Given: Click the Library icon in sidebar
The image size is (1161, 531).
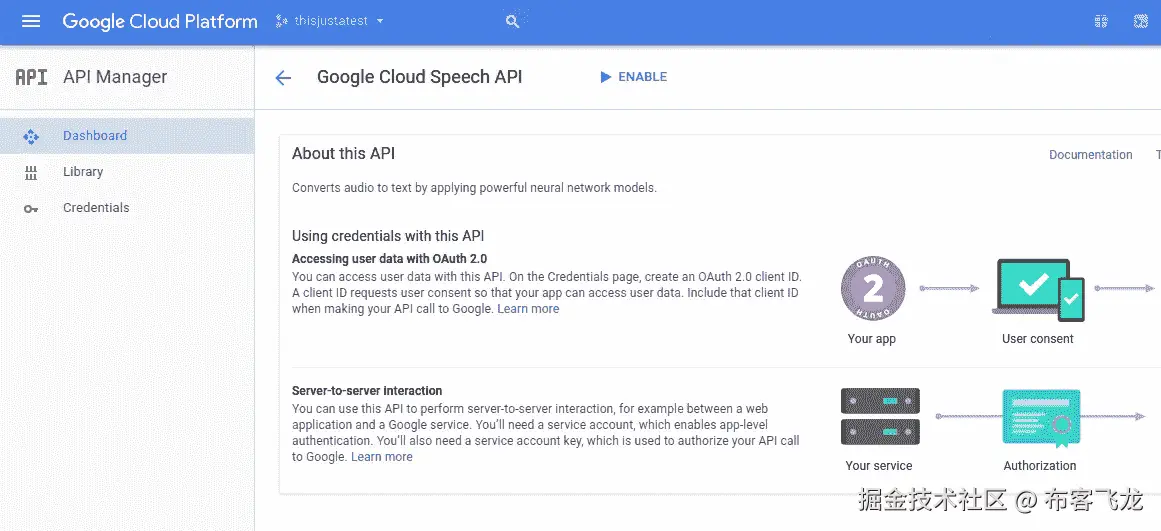Looking at the screenshot, I should click(x=31, y=172).
